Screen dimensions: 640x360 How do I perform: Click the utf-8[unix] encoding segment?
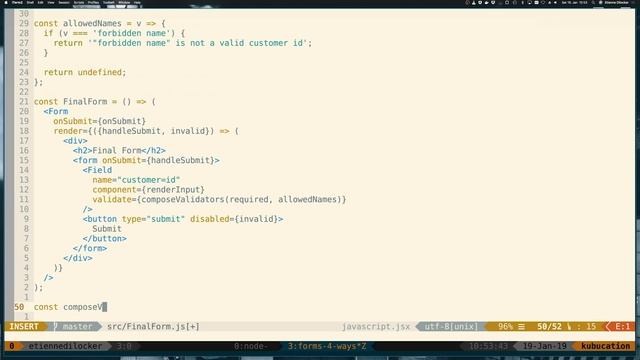(451, 327)
